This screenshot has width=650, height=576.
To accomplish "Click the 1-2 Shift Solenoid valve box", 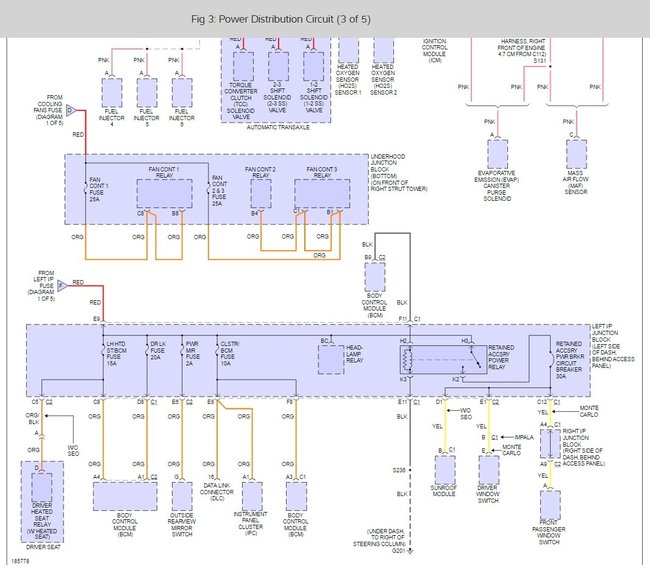I will point(313,66).
